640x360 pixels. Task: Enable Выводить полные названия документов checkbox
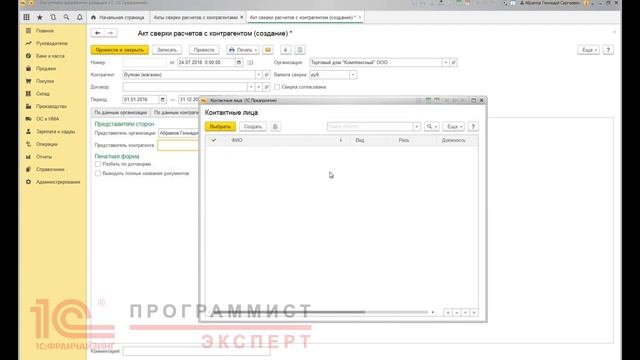pyautogui.click(x=98, y=173)
